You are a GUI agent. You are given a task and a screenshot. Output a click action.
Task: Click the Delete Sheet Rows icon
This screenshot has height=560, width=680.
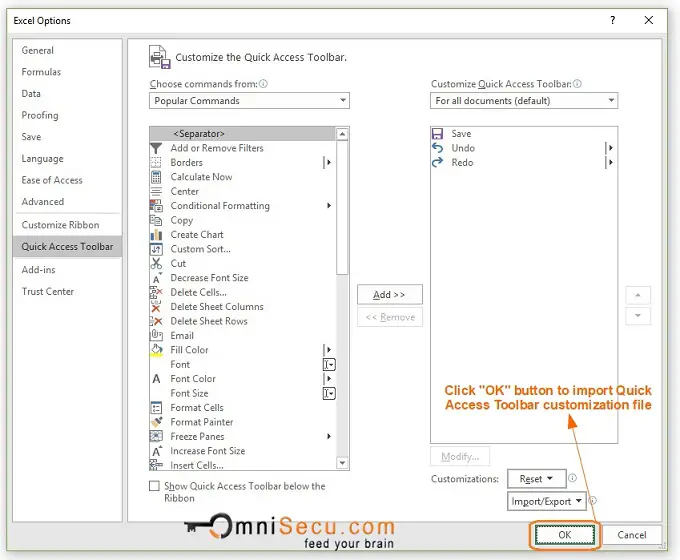tap(156, 321)
